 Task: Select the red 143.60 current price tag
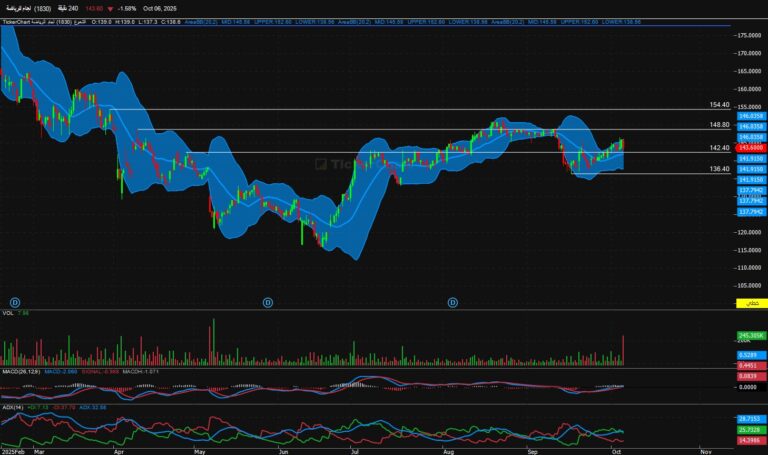(751, 147)
